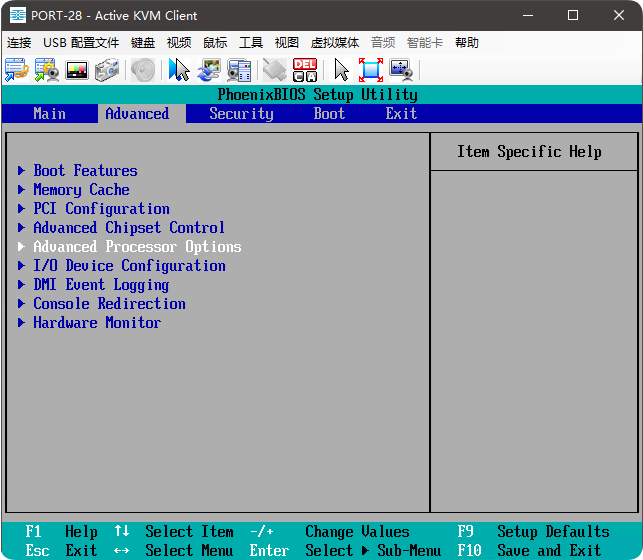This screenshot has height=560, width=643.
Task: Capture the screen with the camera icon
Action: click(107, 70)
